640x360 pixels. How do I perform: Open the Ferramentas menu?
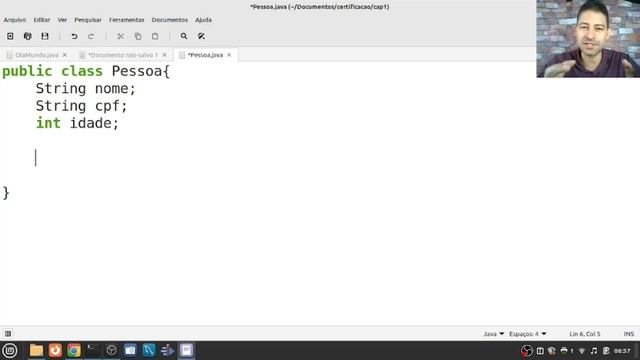127,20
